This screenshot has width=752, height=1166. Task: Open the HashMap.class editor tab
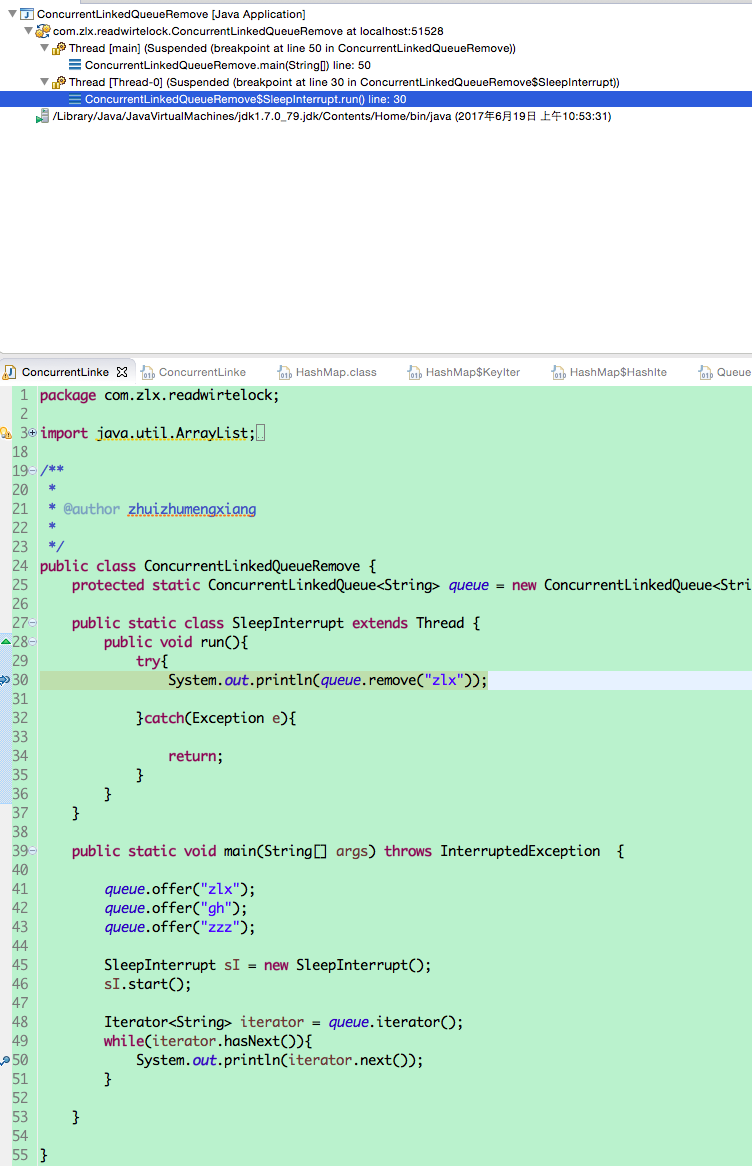pyautogui.click(x=335, y=372)
